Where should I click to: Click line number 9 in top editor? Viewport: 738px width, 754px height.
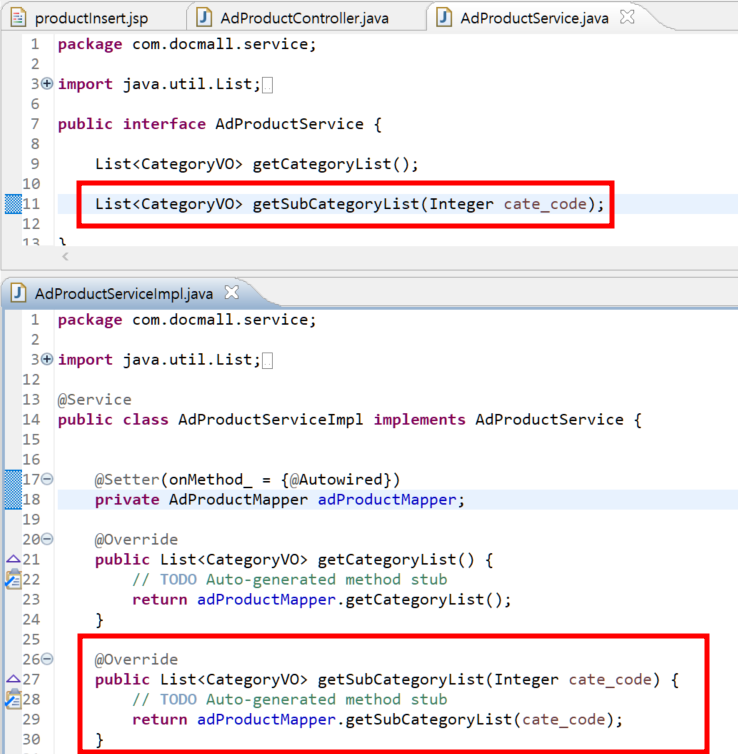35,164
